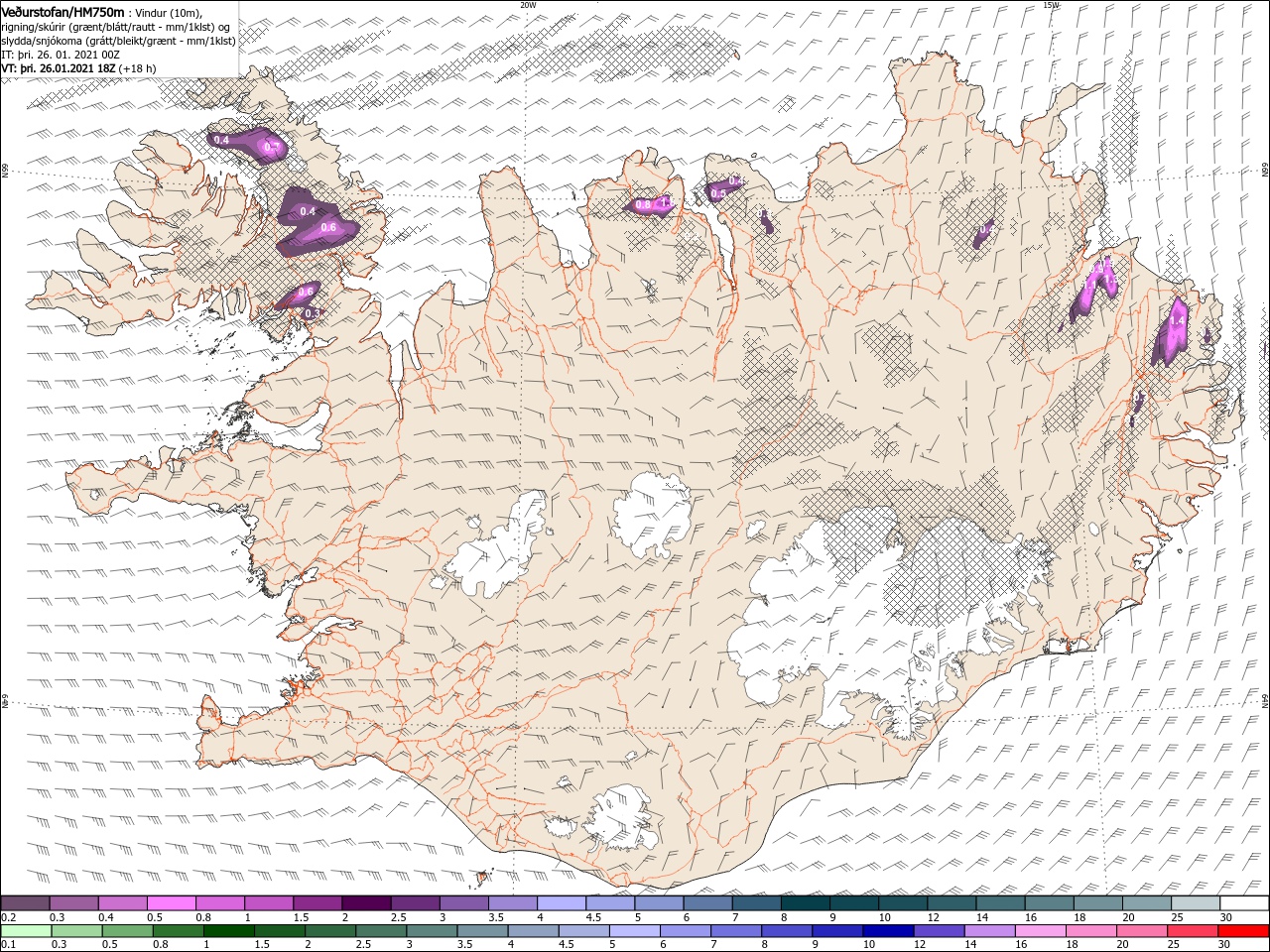Click the 'rigning/skúrir' legend description line
The width and height of the screenshot is (1270, 952).
117,27
